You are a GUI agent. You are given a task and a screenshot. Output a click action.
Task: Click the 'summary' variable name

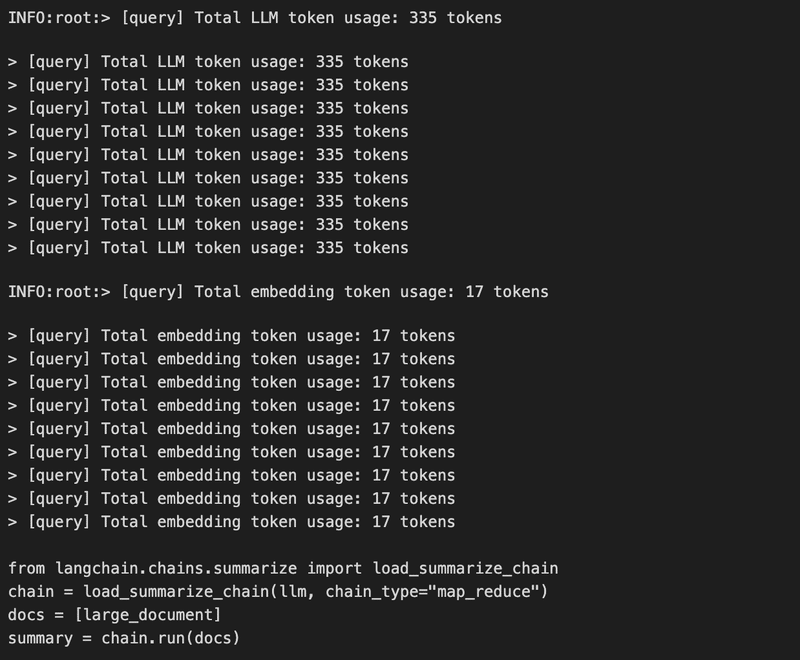40,638
